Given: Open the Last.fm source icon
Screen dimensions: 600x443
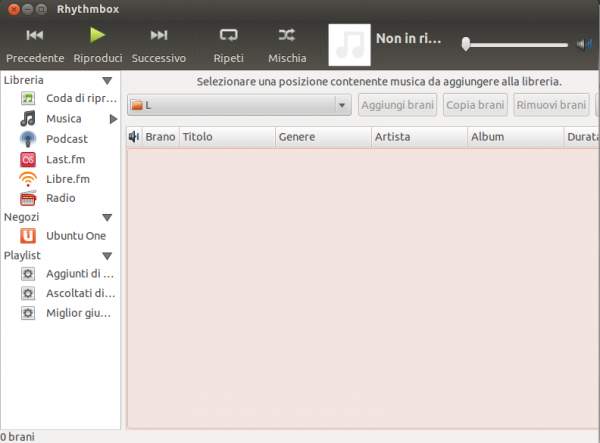Looking at the screenshot, I should click(x=28, y=160).
